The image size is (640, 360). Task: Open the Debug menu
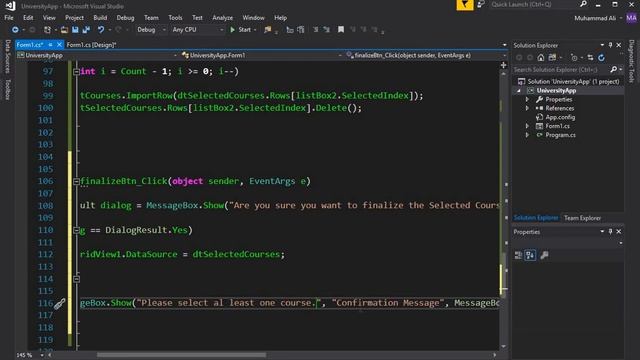pyautogui.click(x=125, y=18)
